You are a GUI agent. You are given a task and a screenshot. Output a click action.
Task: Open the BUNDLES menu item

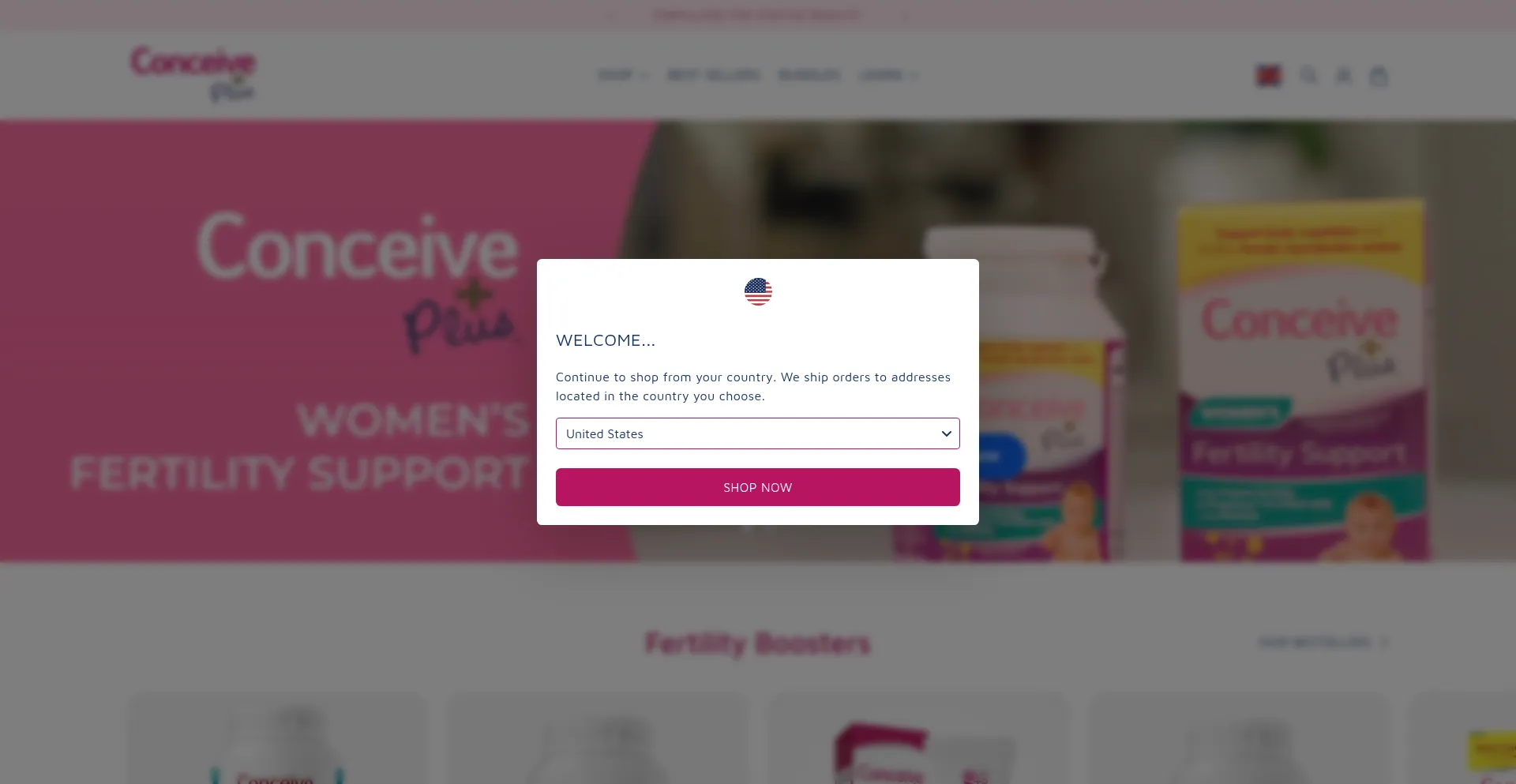point(809,75)
